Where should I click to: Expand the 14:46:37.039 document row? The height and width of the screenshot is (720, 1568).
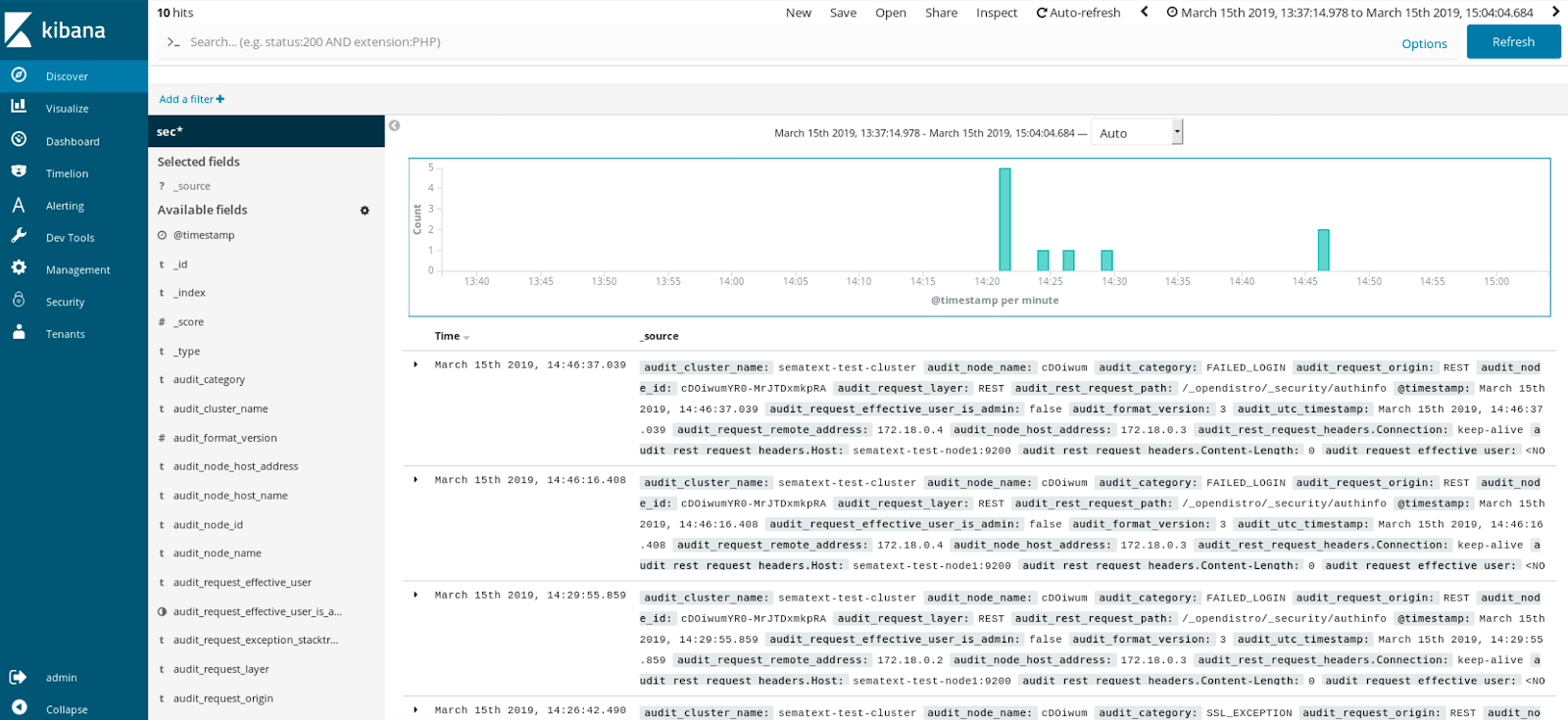click(x=416, y=365)
